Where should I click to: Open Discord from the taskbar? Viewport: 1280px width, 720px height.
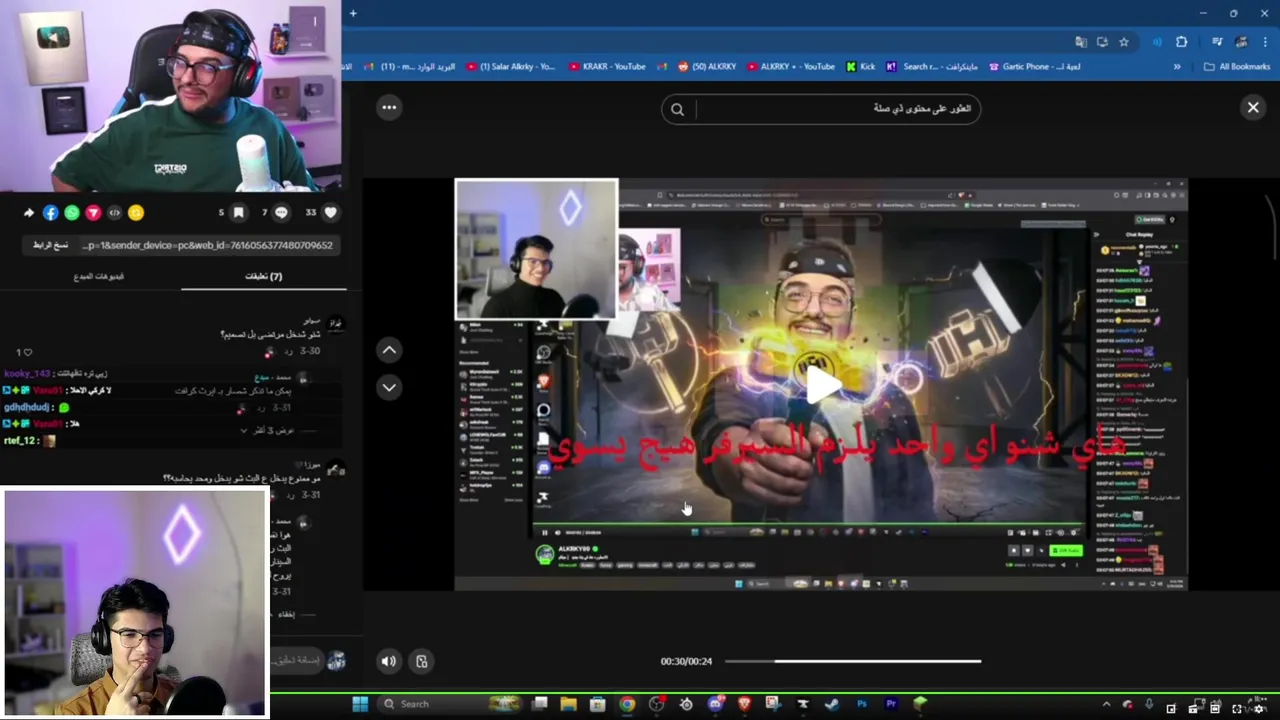coord(715,704)
